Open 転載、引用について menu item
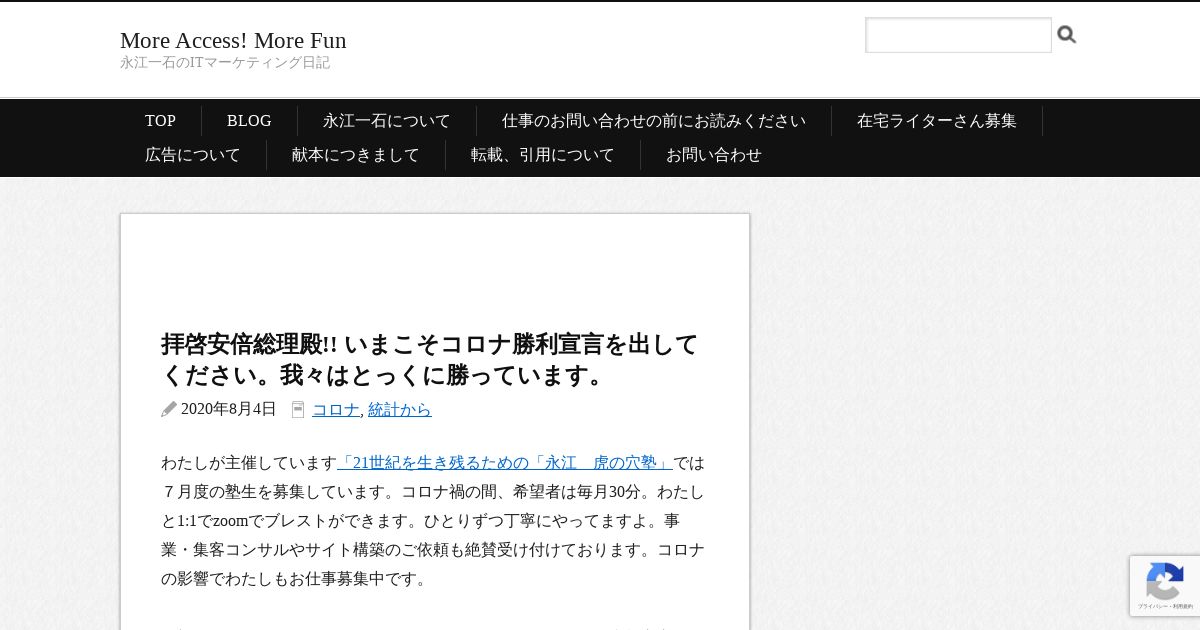The image size is (1200, 630). [542, 155]
